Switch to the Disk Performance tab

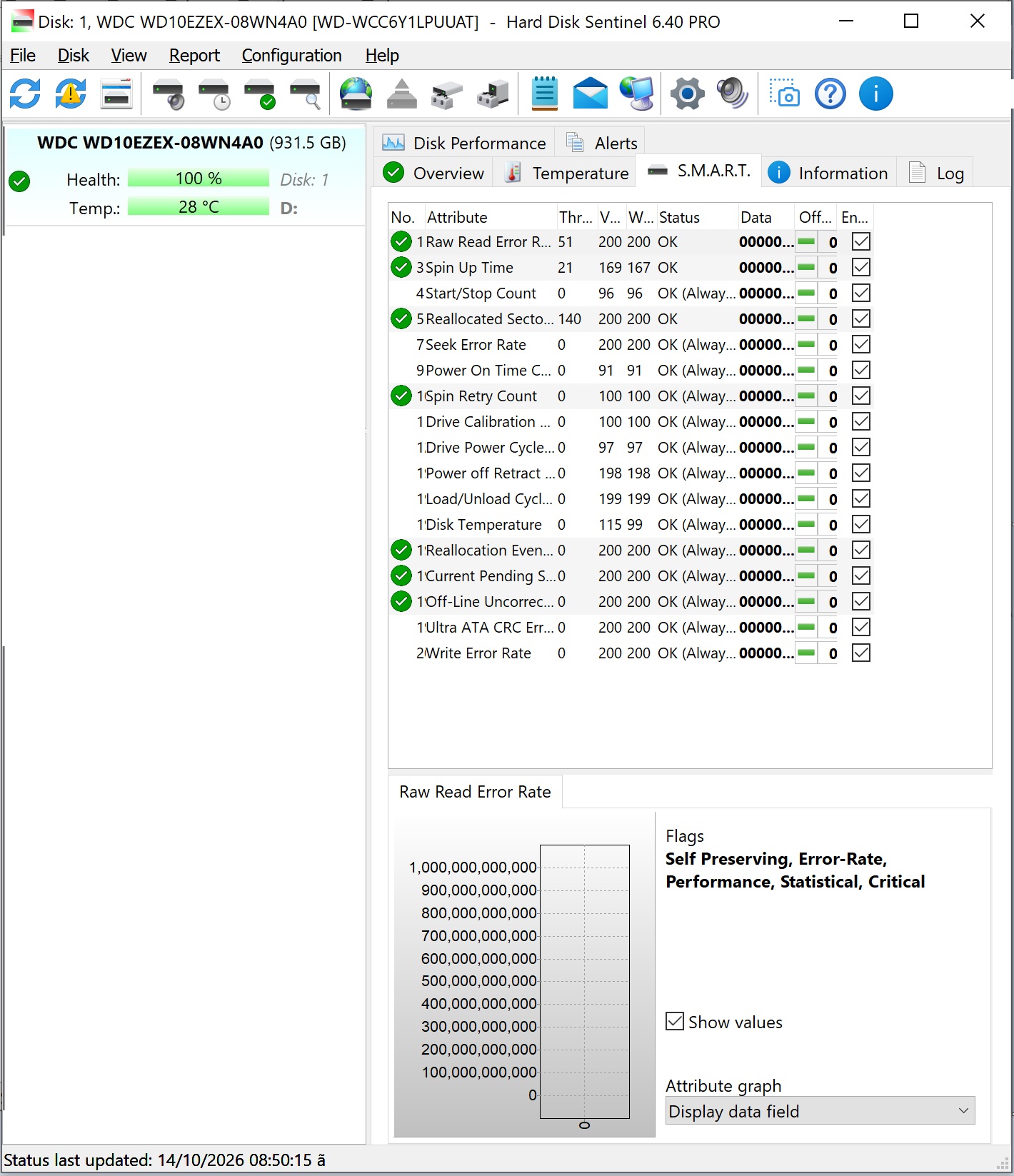tap(464, 143)
